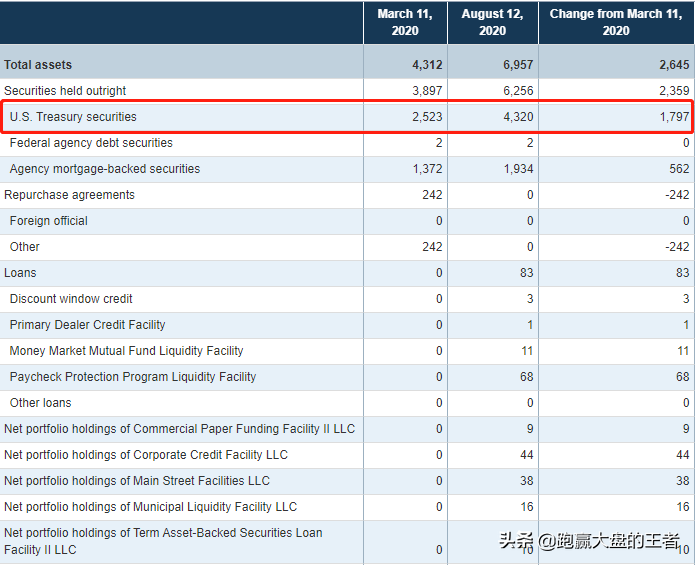Select "Money Market Mutual Fund Liquidity Facility" row
Viewport: 695px width, 565px height.
[126, 351]
